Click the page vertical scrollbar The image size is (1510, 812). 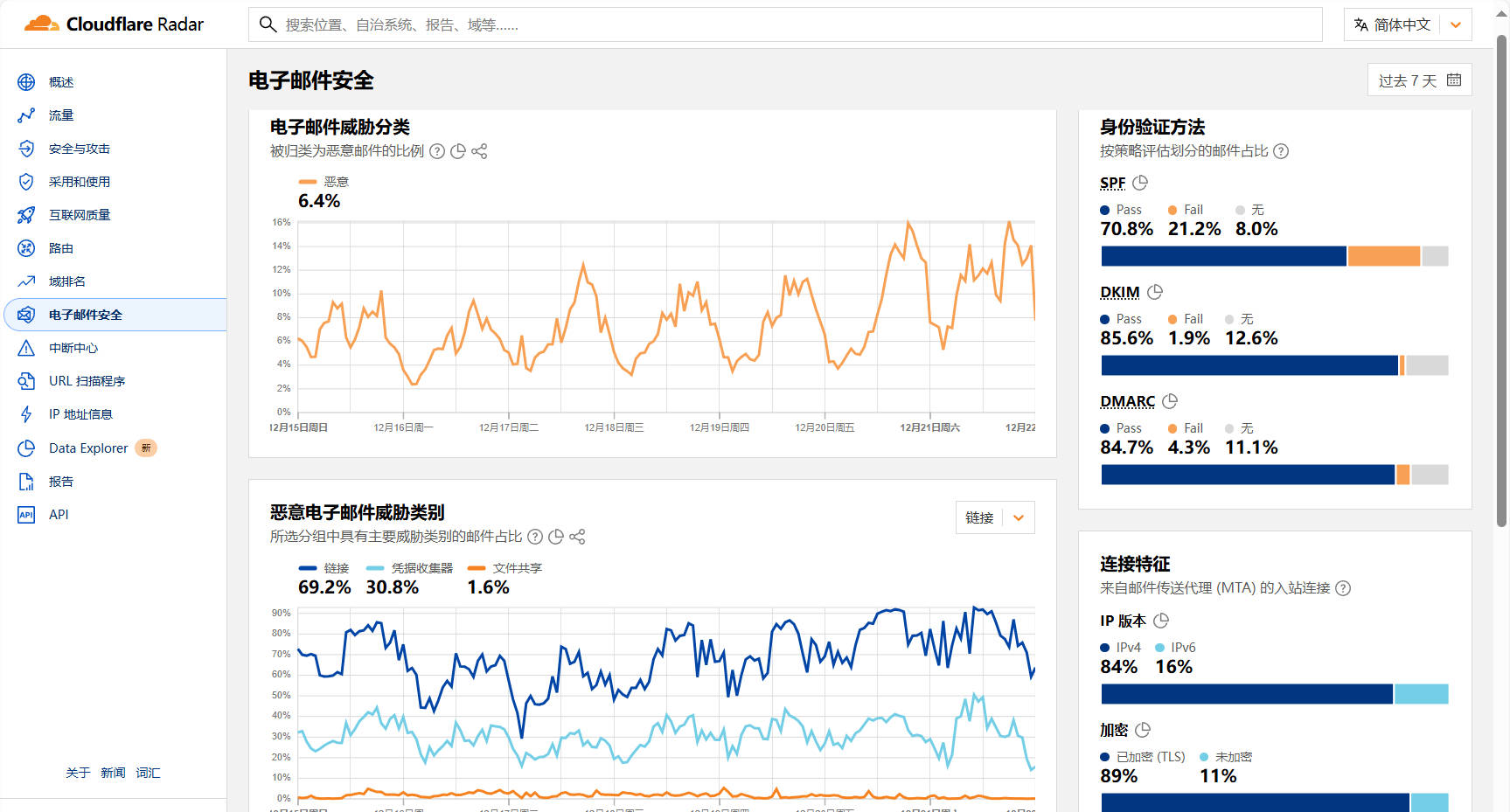tap(1501, 280)
